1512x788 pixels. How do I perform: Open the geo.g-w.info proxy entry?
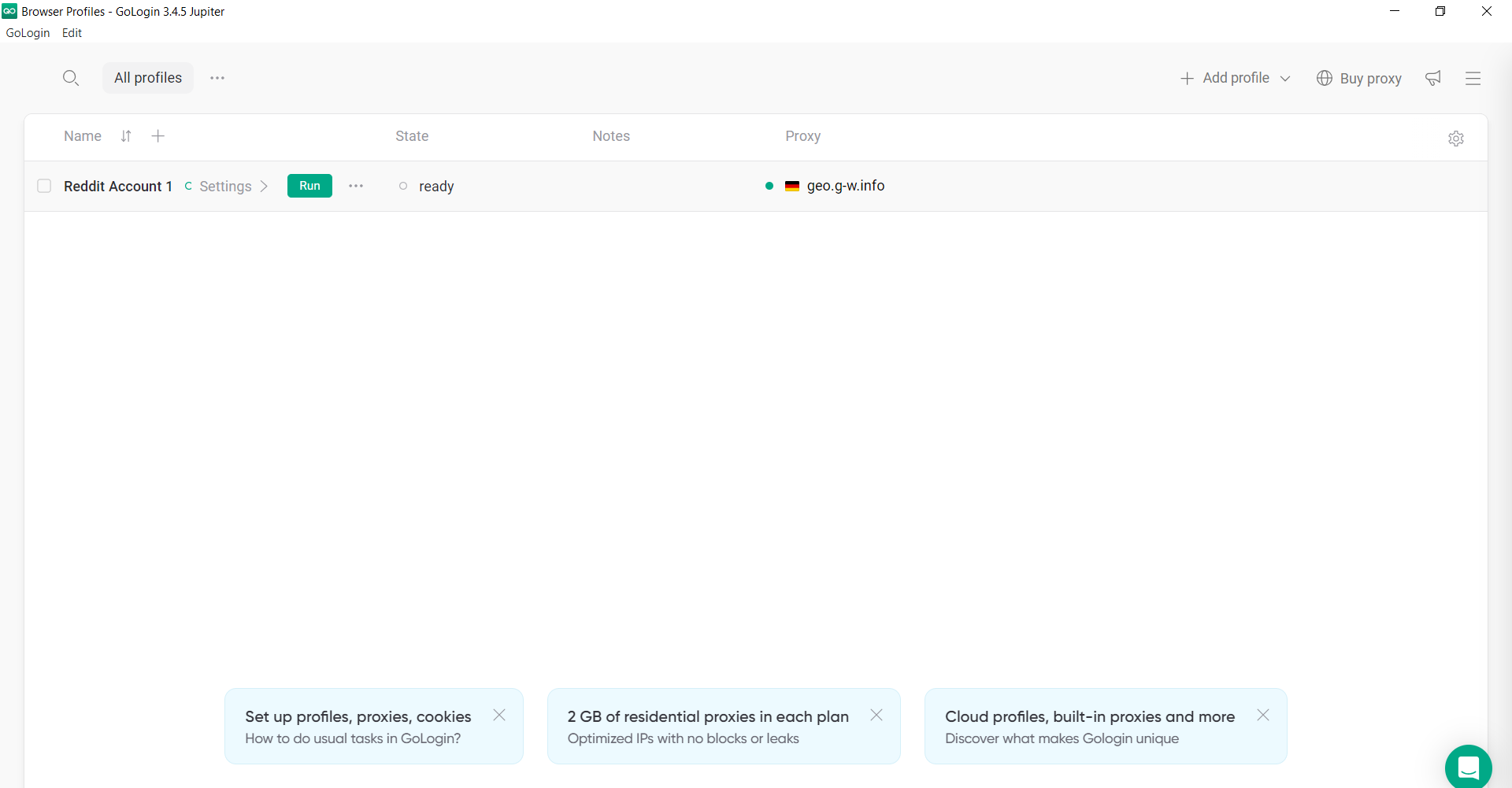tap(846, 186)
